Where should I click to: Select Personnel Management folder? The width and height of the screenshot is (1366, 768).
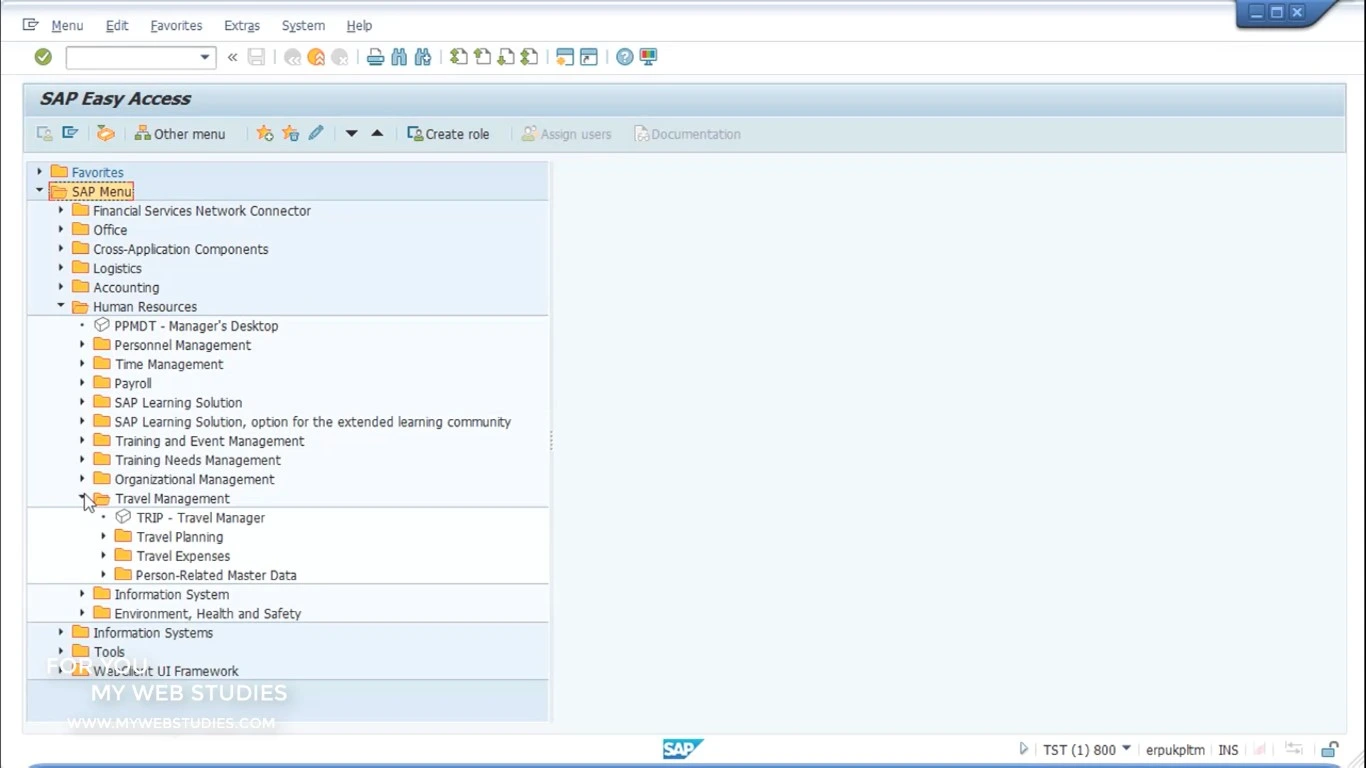pos(183,345)
